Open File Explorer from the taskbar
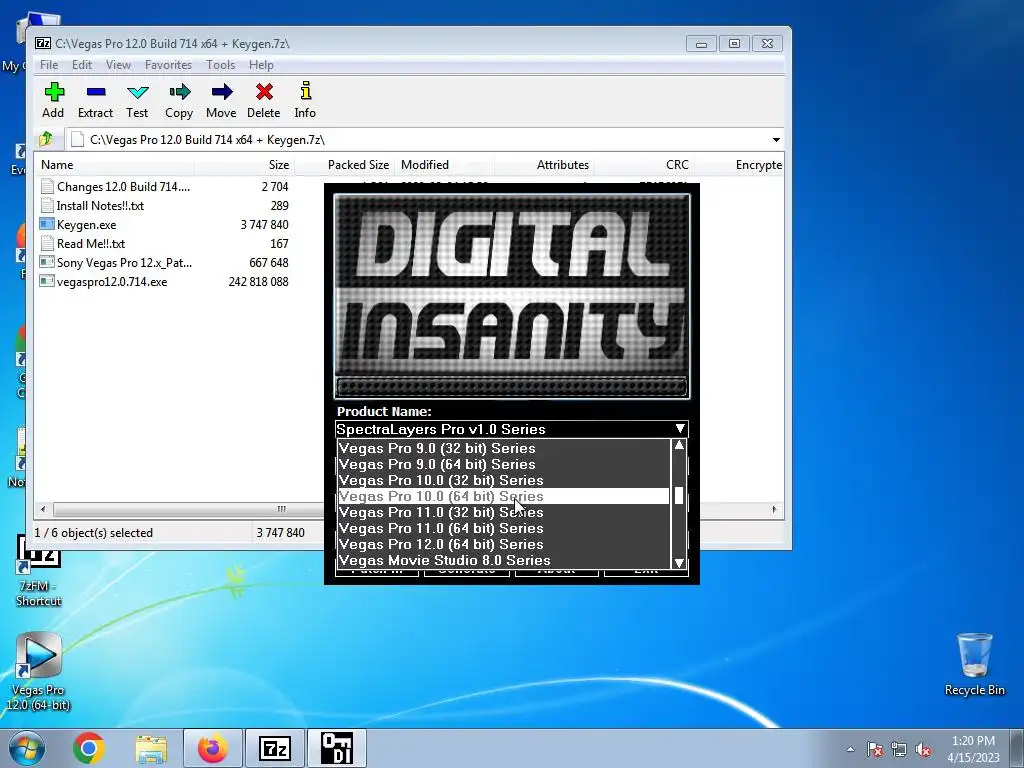Viewport: 1024px width, 768px height. (151, 748)
